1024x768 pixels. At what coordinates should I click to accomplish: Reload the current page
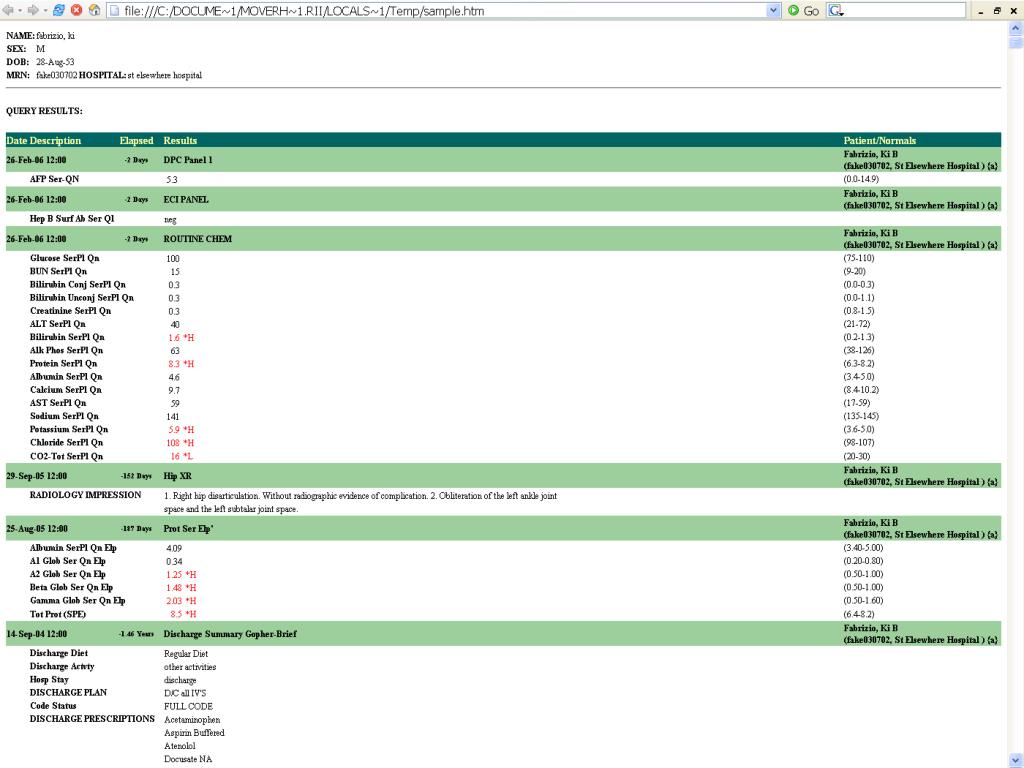point(59,10)
